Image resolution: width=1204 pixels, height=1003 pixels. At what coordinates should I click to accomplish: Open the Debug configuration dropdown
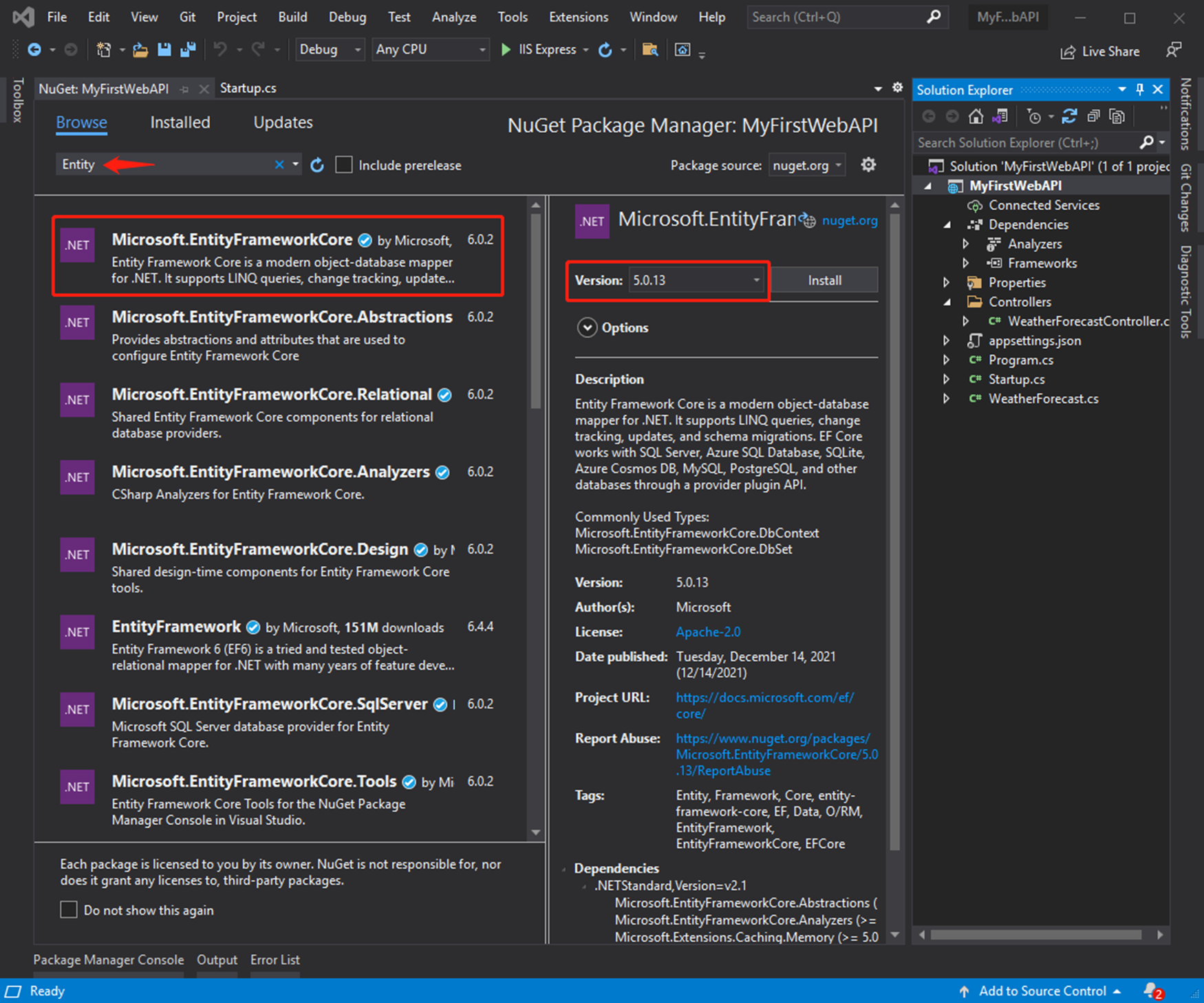click(x=330, y=50)
